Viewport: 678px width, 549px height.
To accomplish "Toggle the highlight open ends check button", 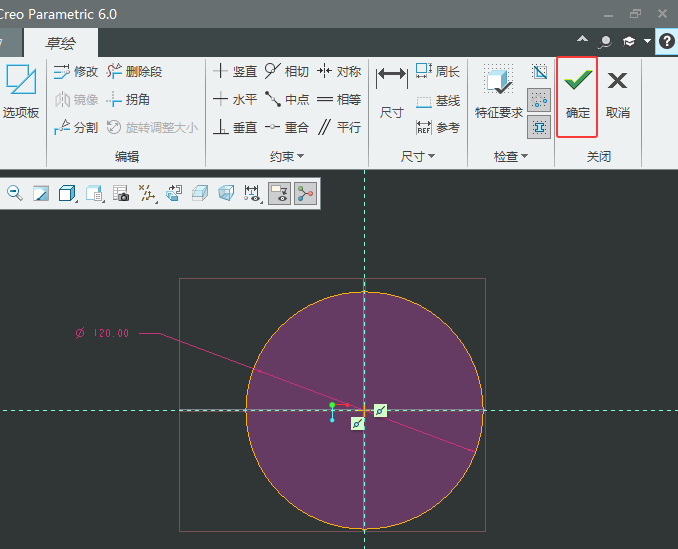I will (x=539, y=99).
